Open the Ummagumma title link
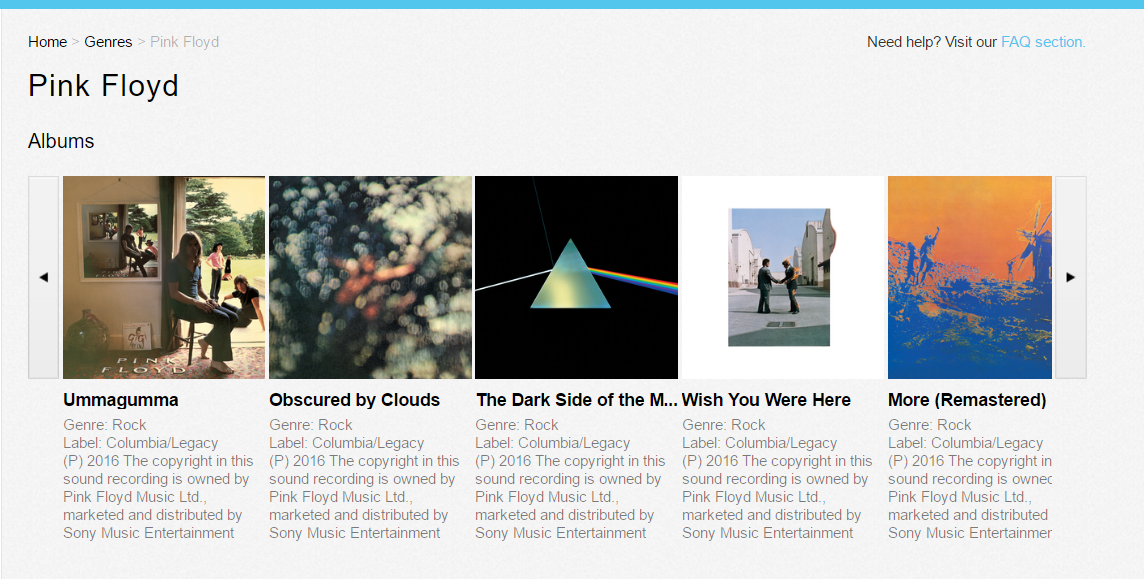1144x579 pixels. [120, 400]
